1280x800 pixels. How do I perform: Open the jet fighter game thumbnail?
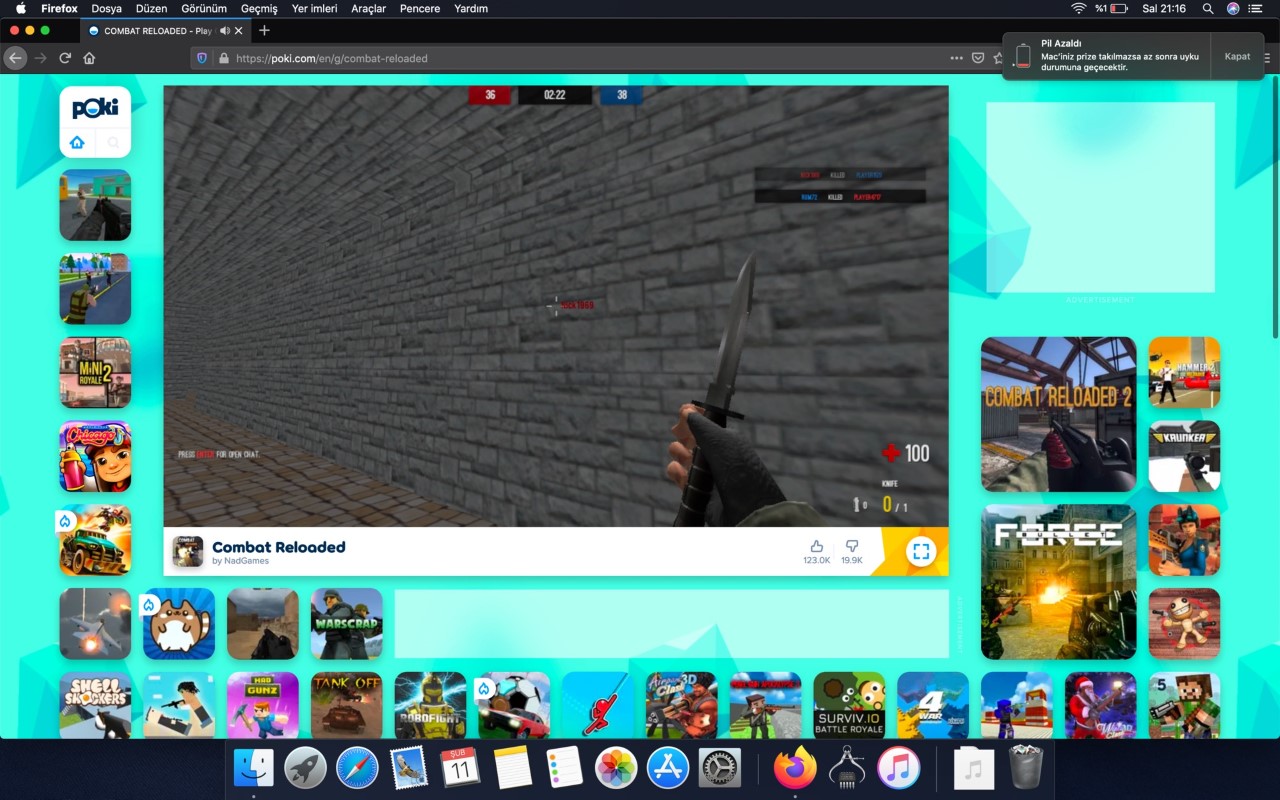[95, 624]
